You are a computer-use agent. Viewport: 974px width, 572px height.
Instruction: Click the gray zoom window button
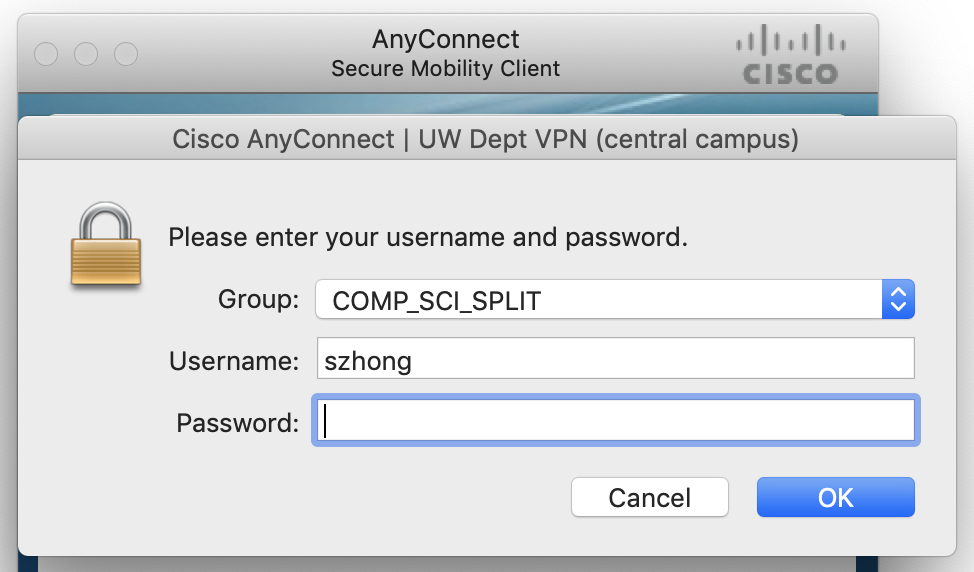click(x=126, y=54)
